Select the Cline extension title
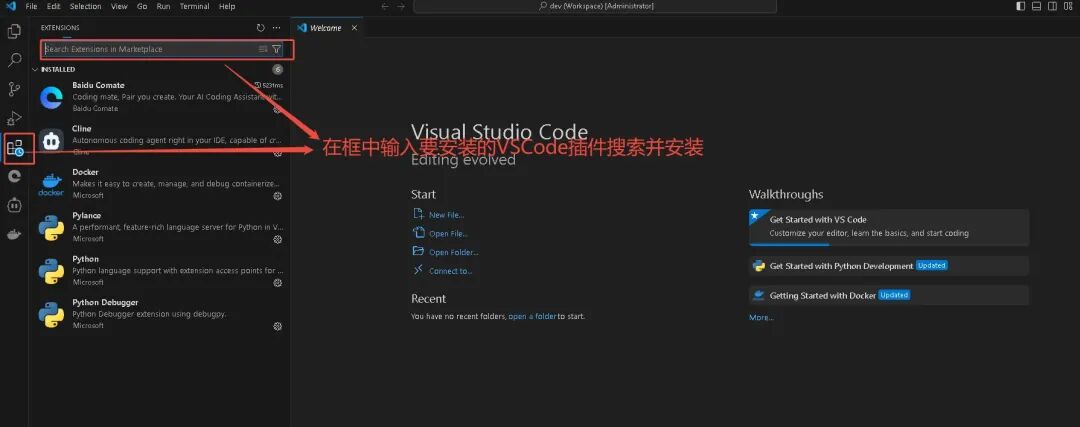This screenshot has width=1080, height=427. click(81, 129)
